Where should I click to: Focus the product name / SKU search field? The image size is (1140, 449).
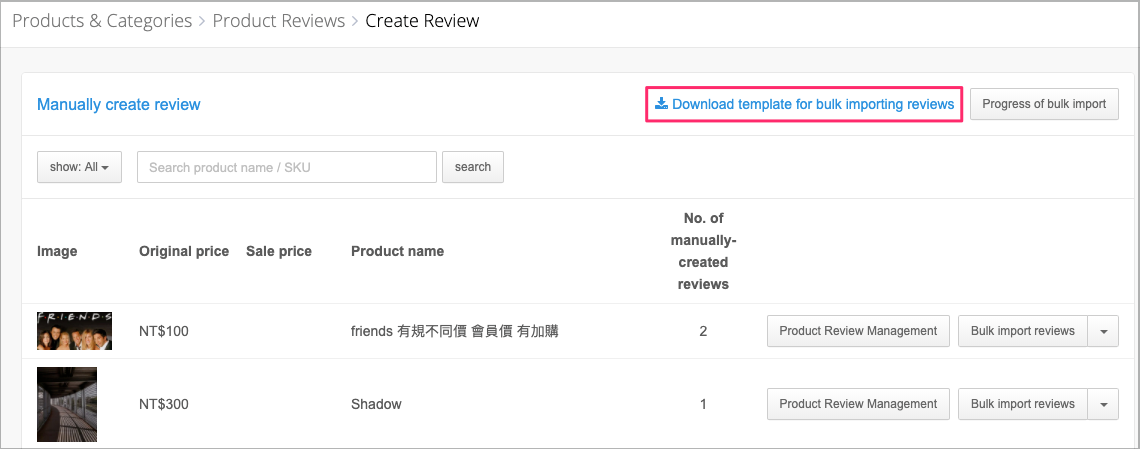click(x=286, y=167)
